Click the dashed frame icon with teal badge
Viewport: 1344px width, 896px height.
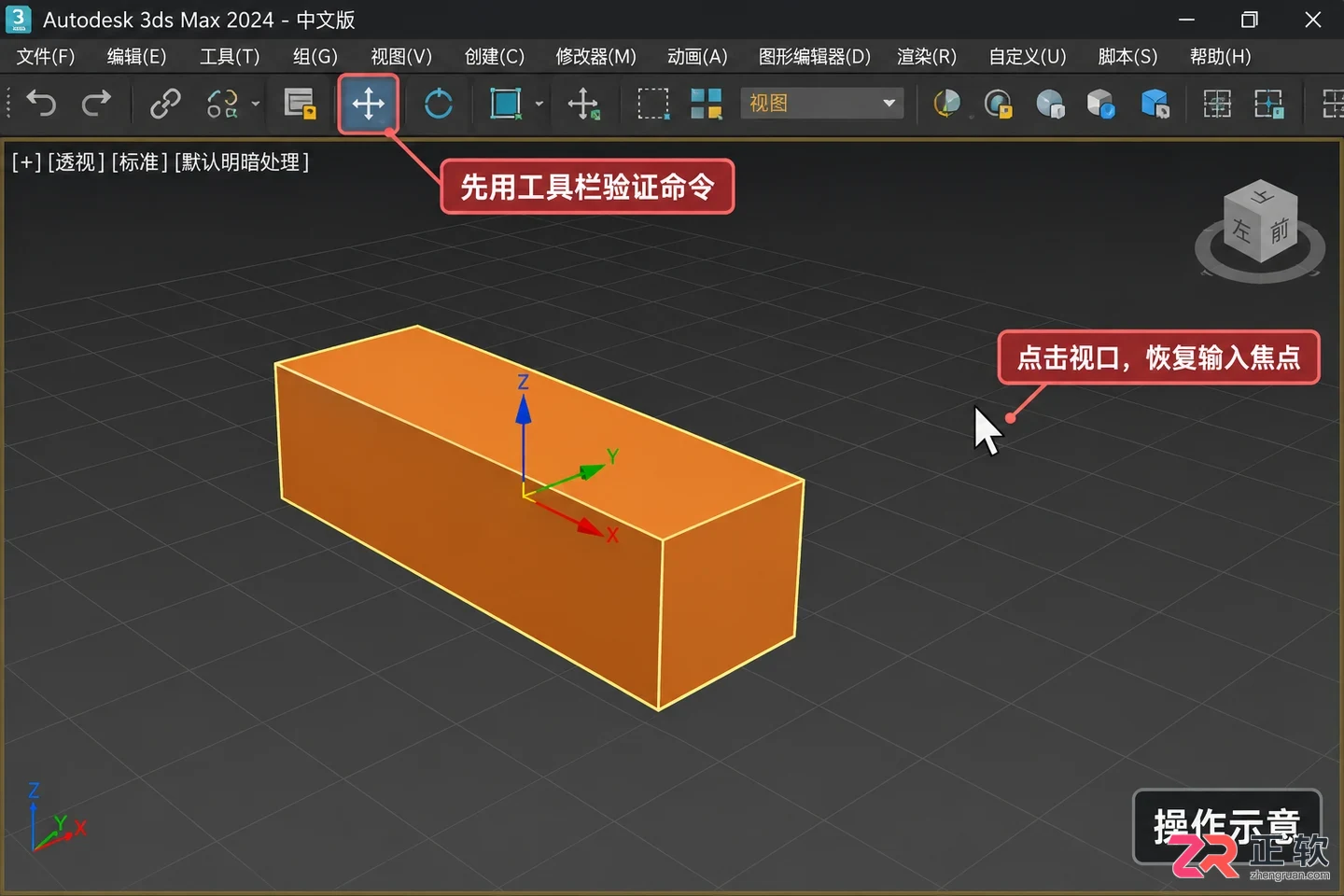pos(1269,104)
